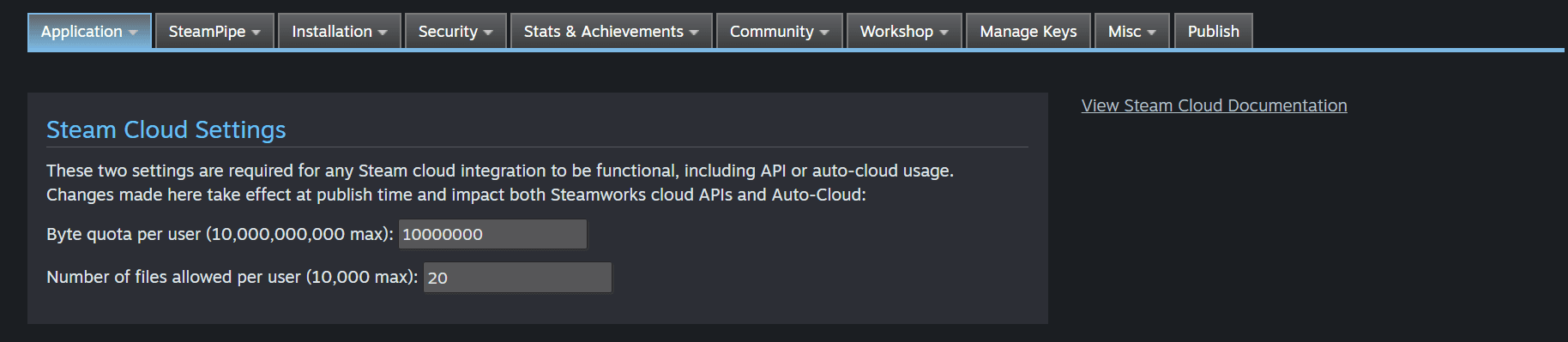Click the 'Number of files allowed per user' label

click(232, 277)
